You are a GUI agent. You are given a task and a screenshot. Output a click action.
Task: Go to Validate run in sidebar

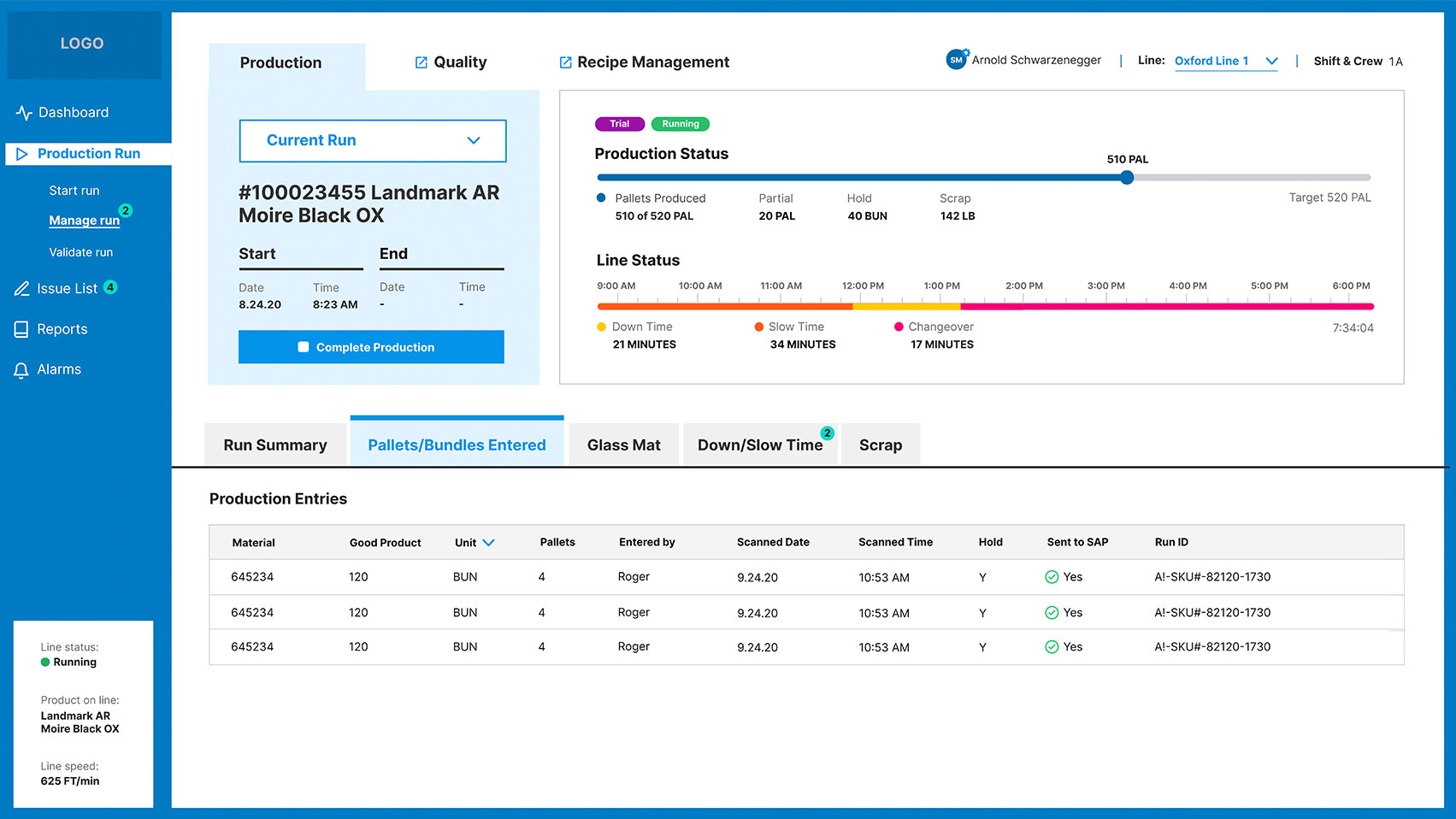point(80,252)
